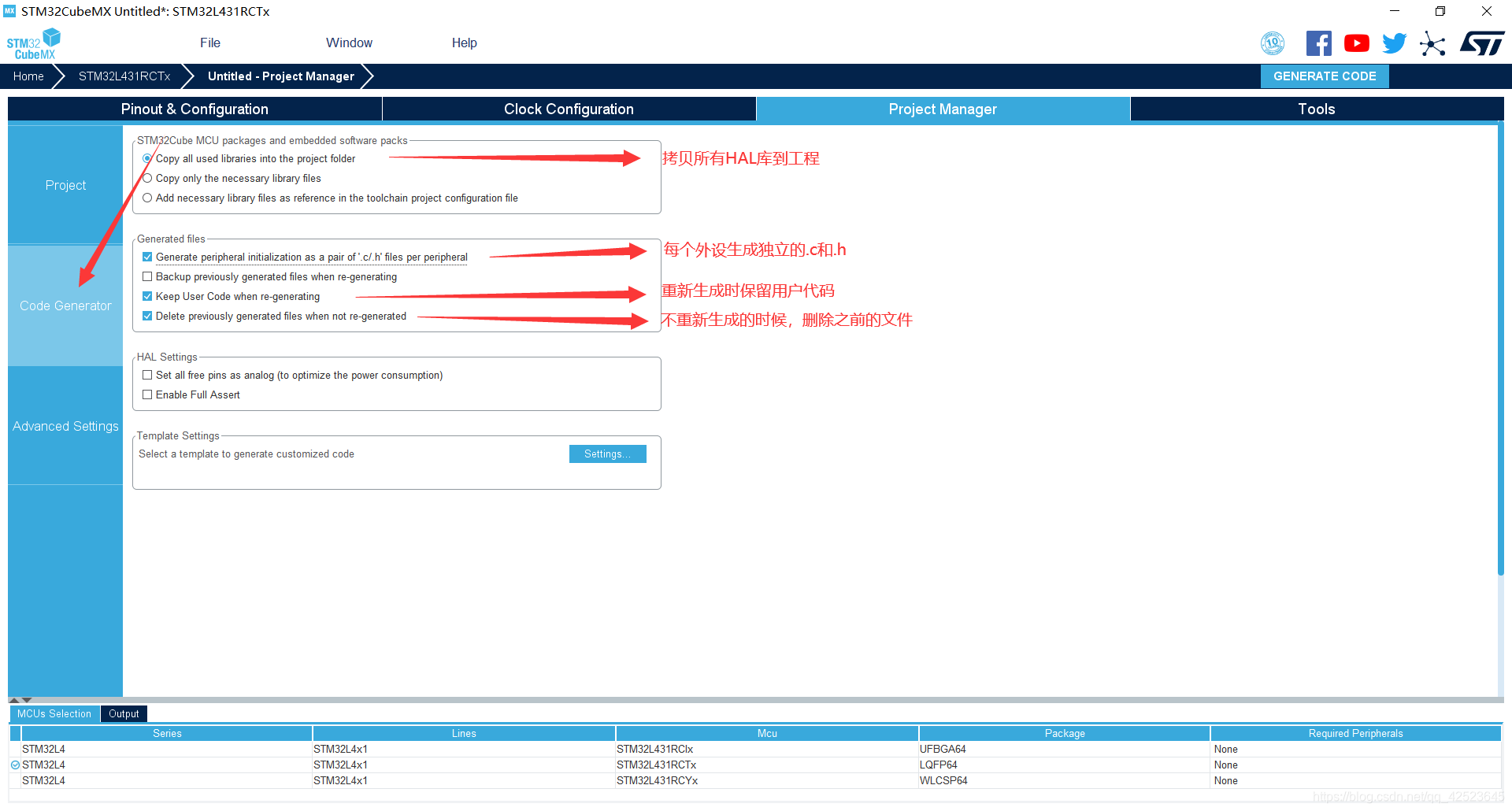Open the Facebook icon in the toolbar
The height and width of the screenshot is (811, 1512).
point(1319,43)
